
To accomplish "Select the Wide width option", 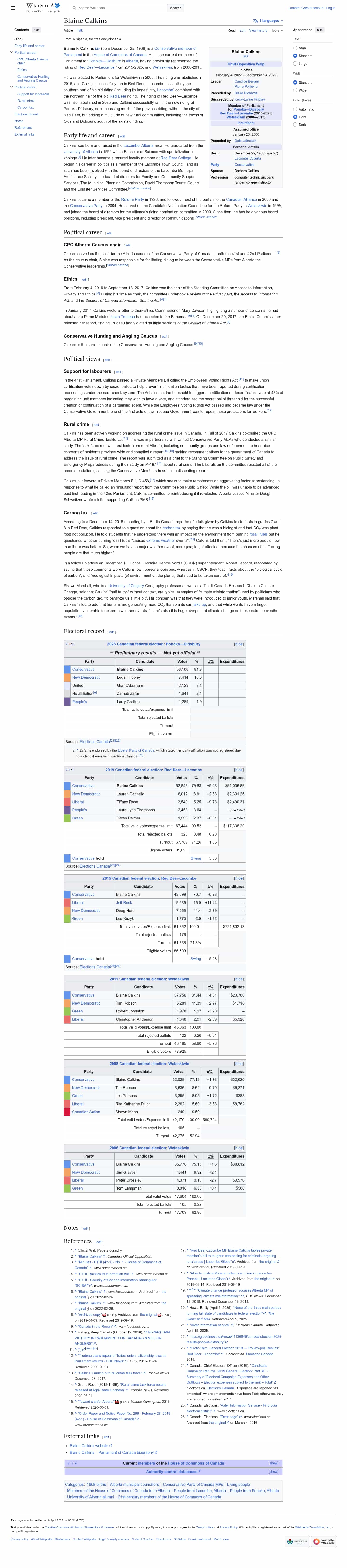I will point(295,90).
